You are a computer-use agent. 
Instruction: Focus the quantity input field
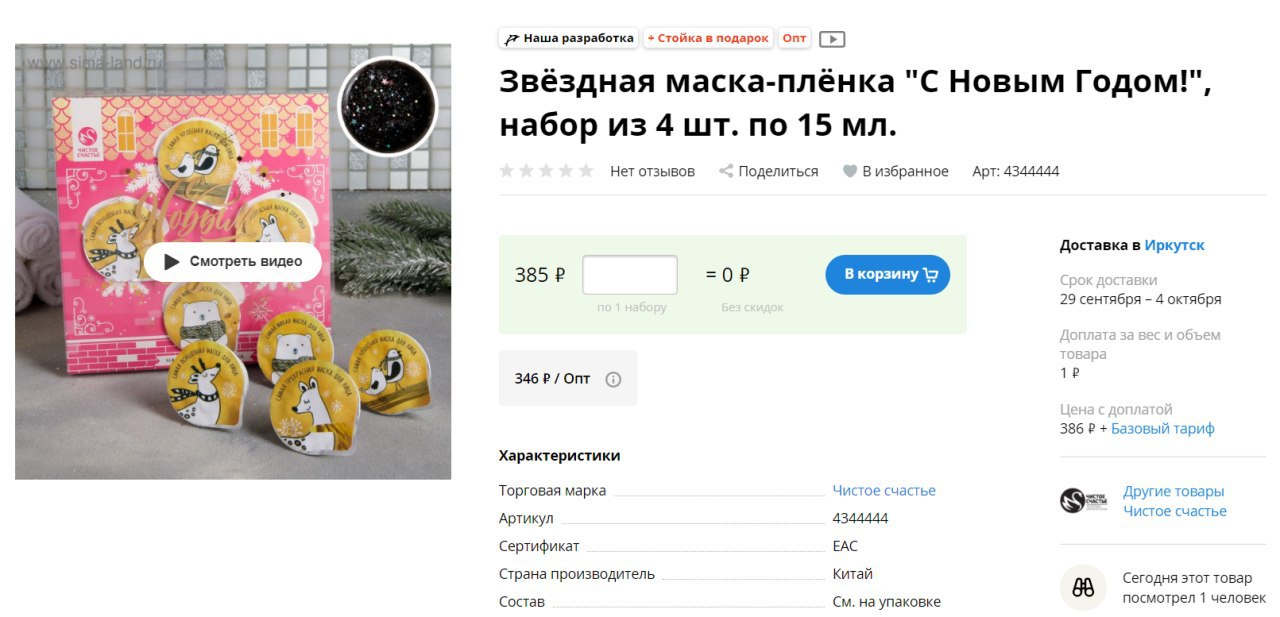tap(630, 275)
